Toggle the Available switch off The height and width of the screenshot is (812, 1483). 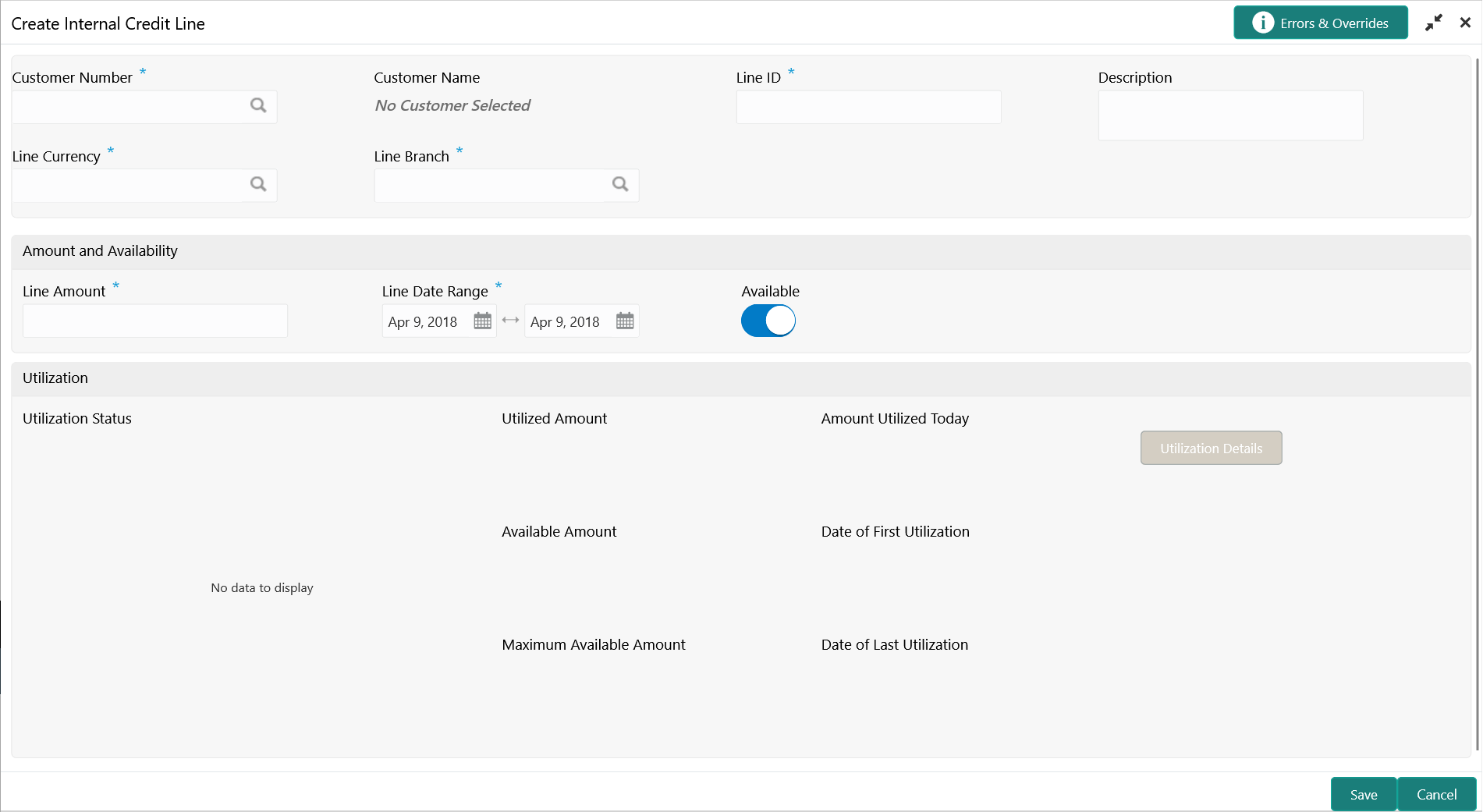click(x=768, y=321)
